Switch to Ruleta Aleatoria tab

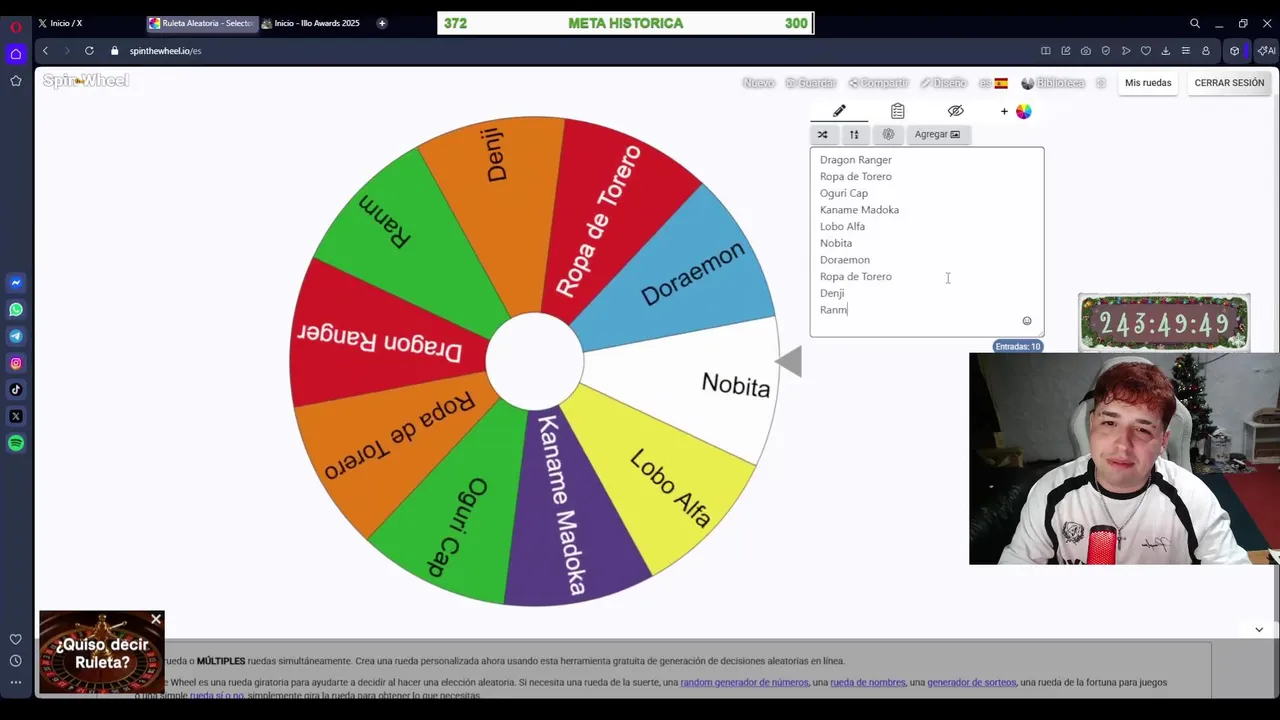click(201, 23)
